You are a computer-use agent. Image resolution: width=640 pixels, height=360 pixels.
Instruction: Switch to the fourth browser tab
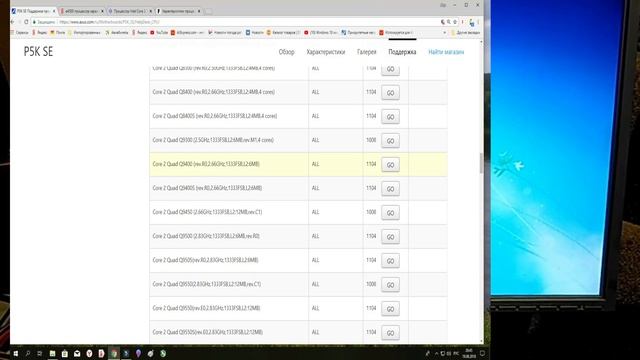point(178,11)
